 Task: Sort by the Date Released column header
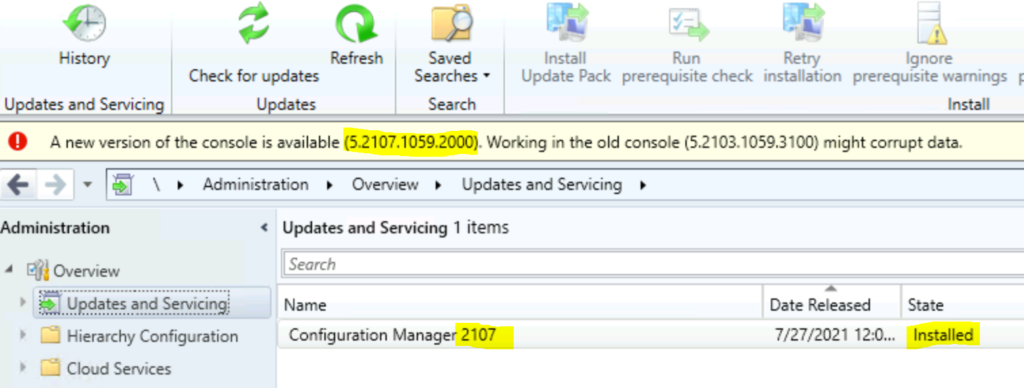(831, 304)
